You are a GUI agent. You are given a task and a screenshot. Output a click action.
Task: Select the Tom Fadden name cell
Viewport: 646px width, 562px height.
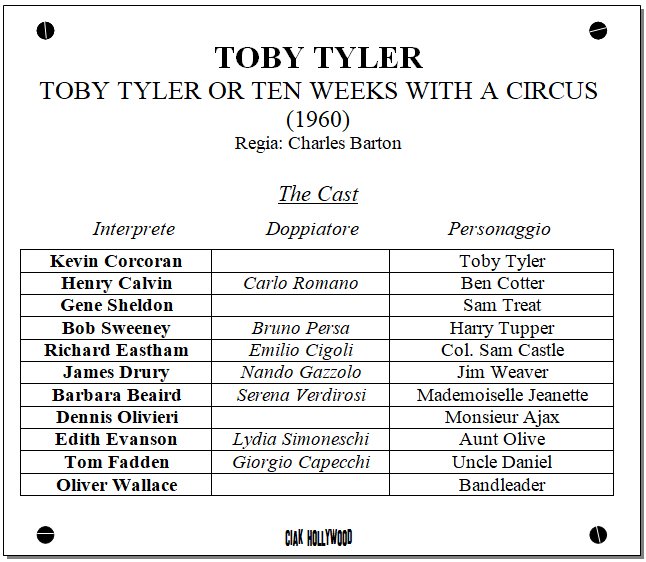(x=116, y=462)
